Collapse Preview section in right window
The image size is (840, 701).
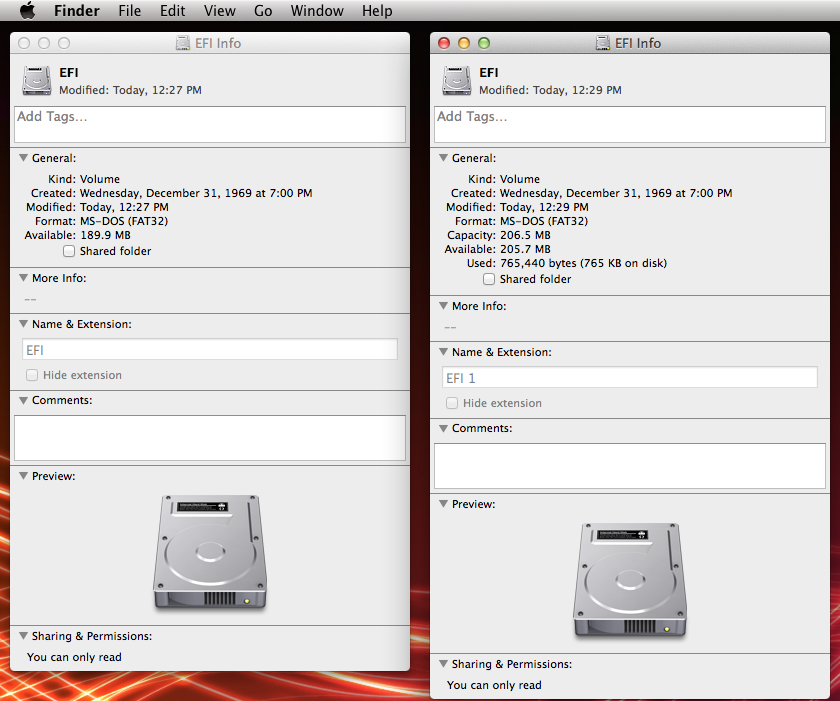pyautogui.click(x=444, y=504)
